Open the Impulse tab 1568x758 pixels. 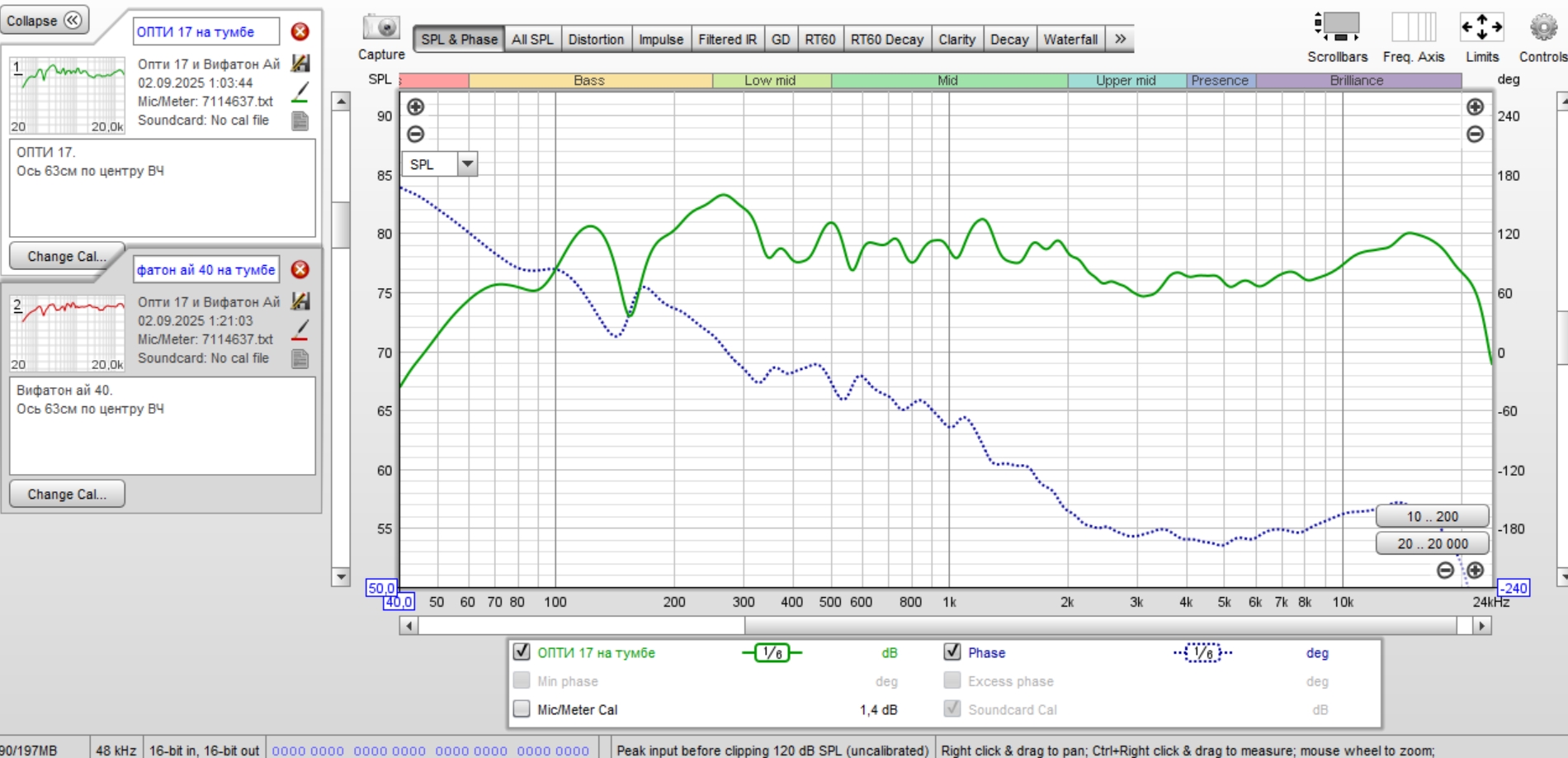[x=661, y=39]
